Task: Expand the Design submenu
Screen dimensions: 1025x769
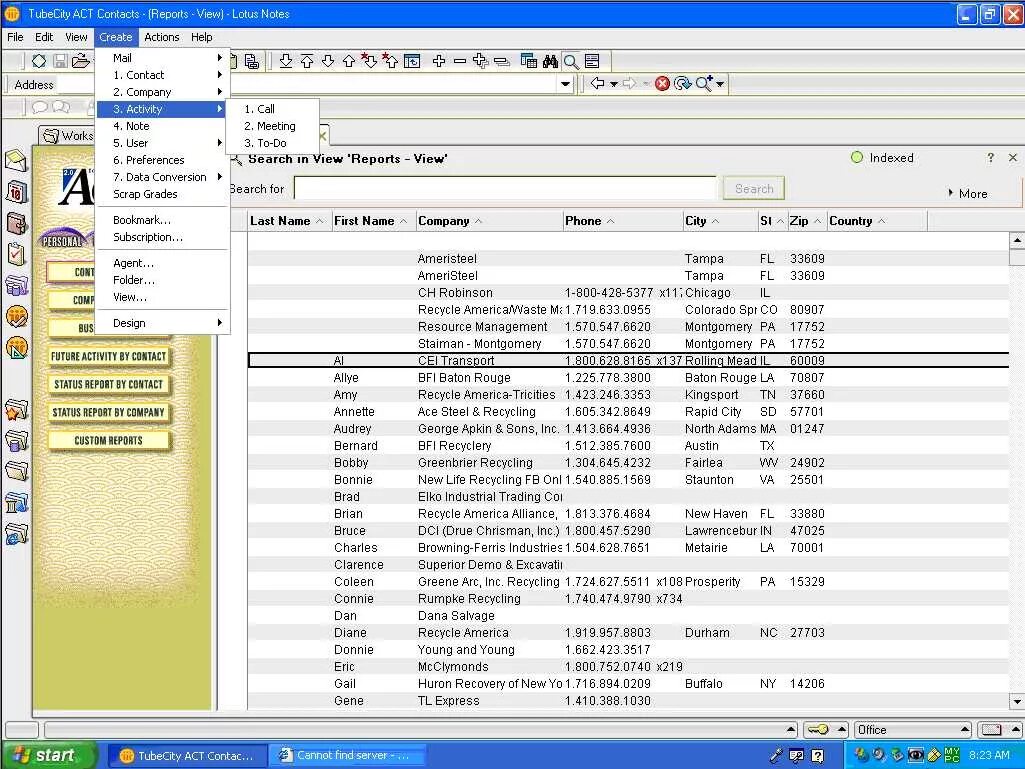Action: 162,323
